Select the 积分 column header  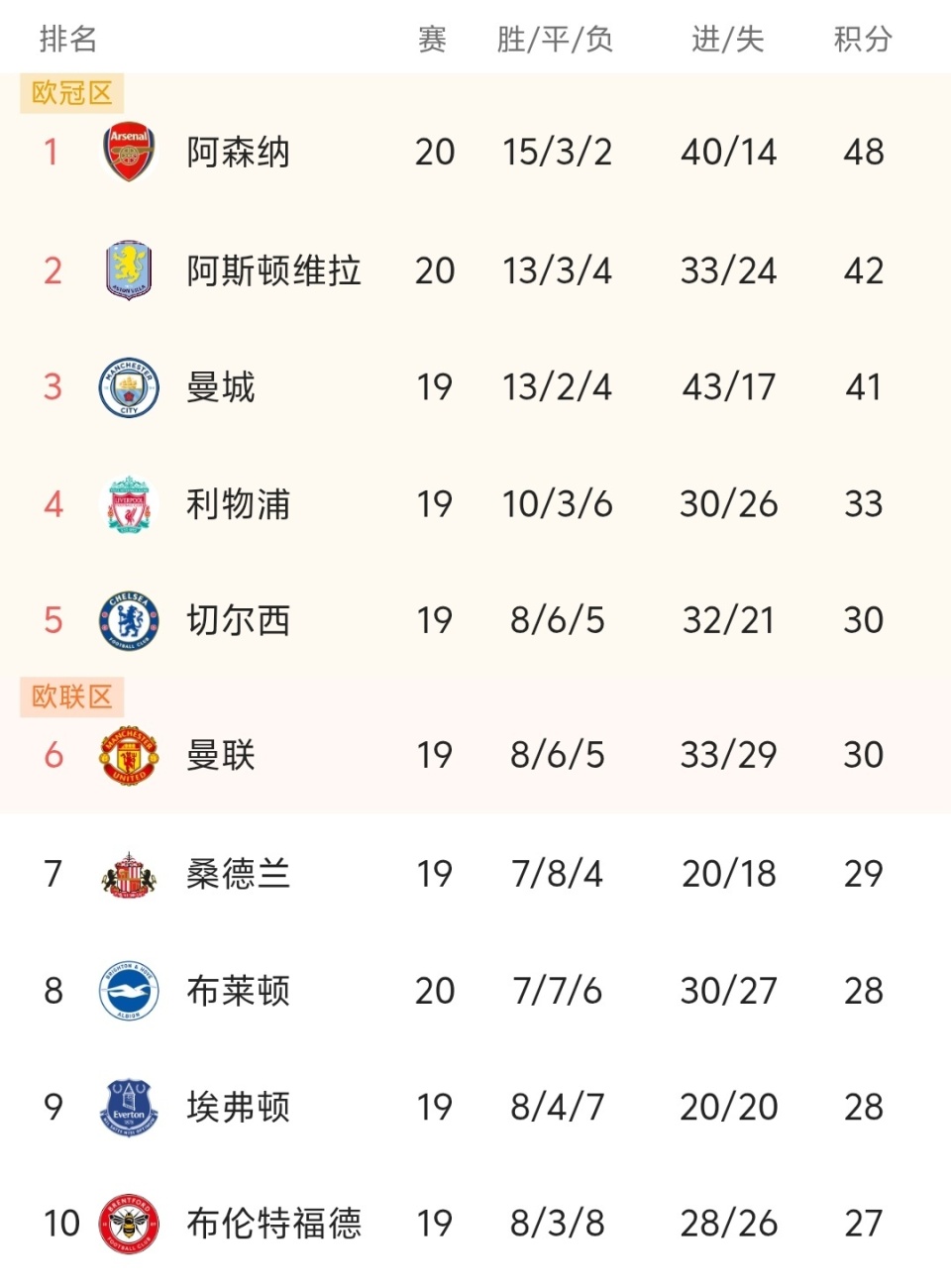coord(863,40)
